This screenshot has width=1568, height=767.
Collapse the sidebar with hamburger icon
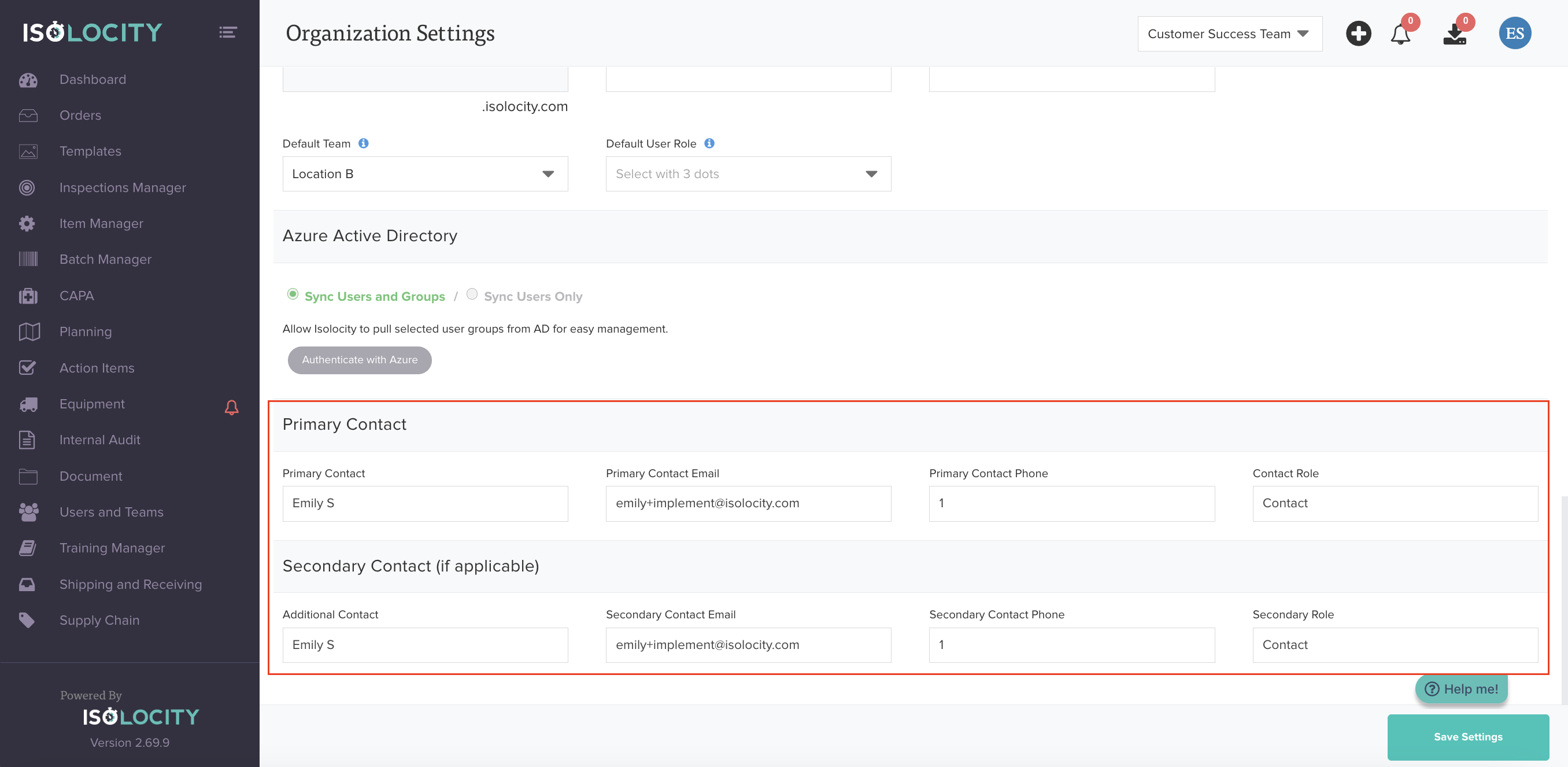[x=228, y=32]
